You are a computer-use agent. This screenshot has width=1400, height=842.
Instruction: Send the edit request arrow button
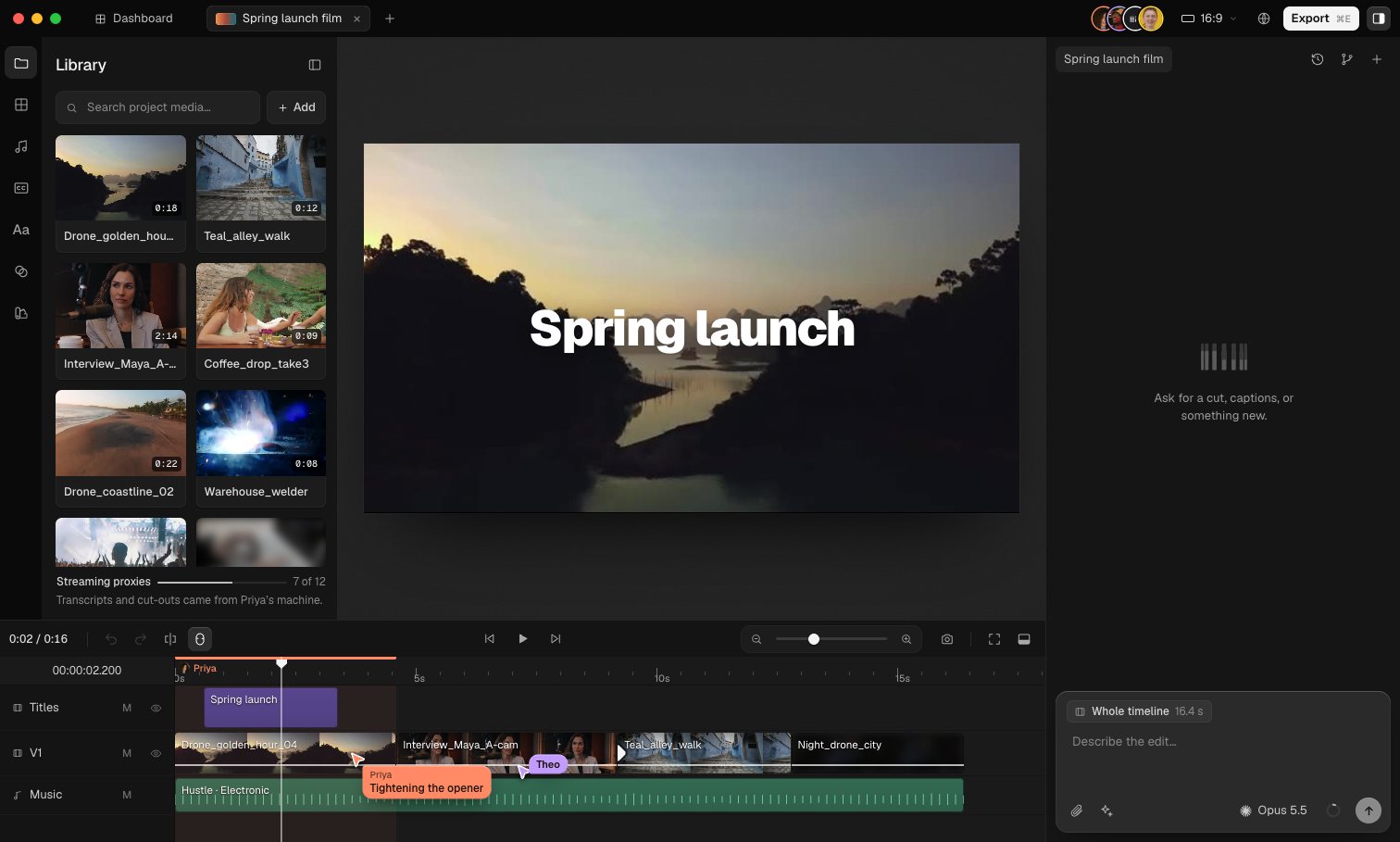point(1369,811)
